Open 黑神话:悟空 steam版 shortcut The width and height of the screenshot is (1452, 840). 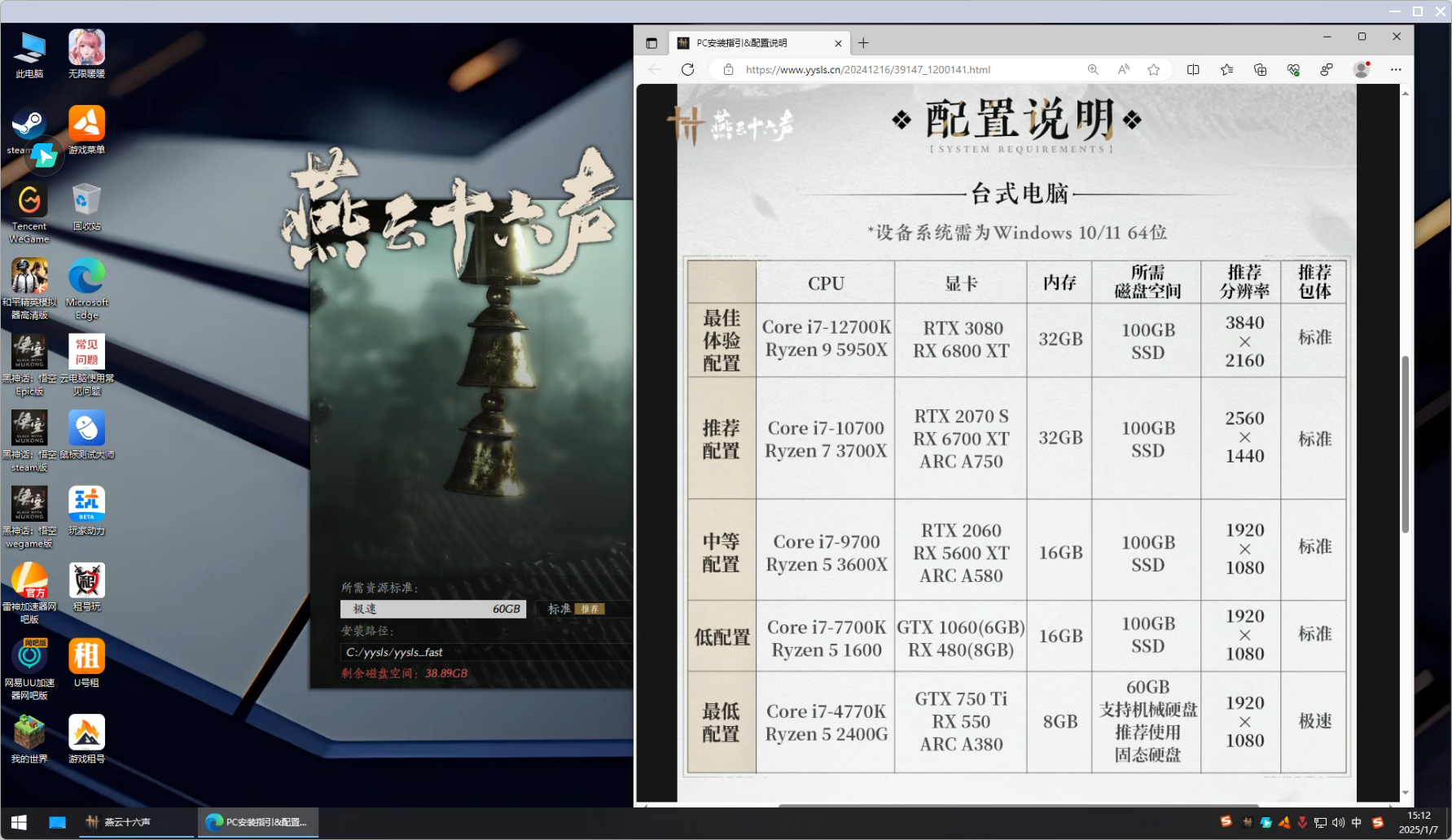29,441
